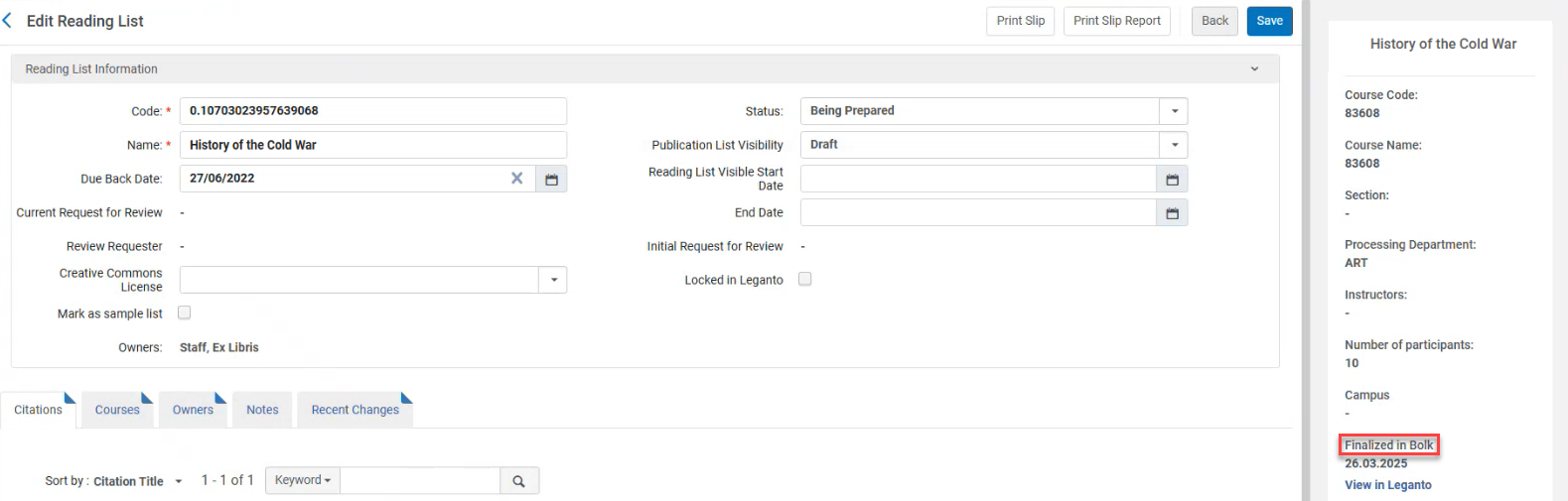This screenshot has width=1568, height=501.
Task: Follow the View in Leganto link
Action: pyautogui.click(x=1387, y=485)
